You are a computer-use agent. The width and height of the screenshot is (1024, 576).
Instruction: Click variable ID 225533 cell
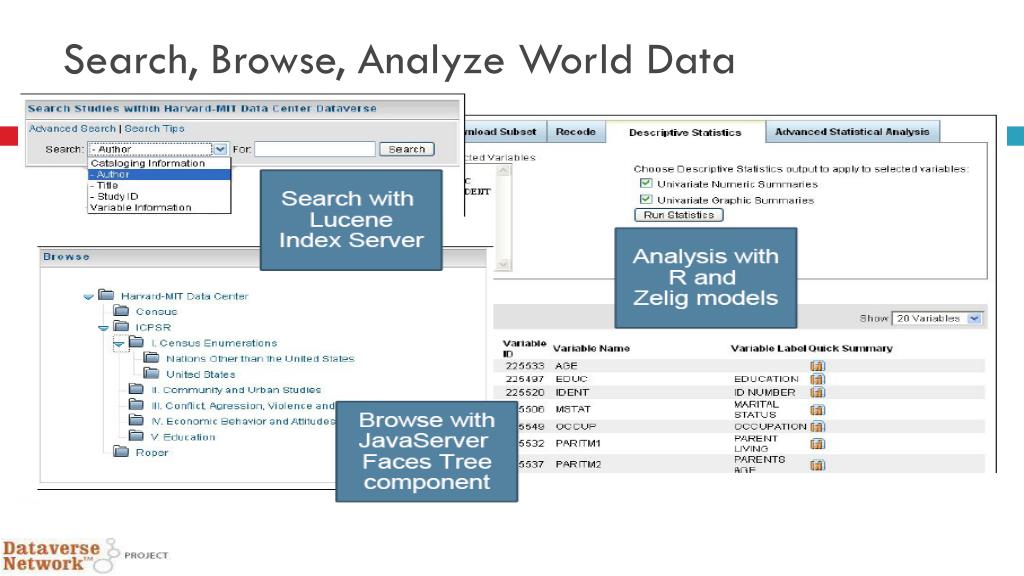click(x=524, y=366)
